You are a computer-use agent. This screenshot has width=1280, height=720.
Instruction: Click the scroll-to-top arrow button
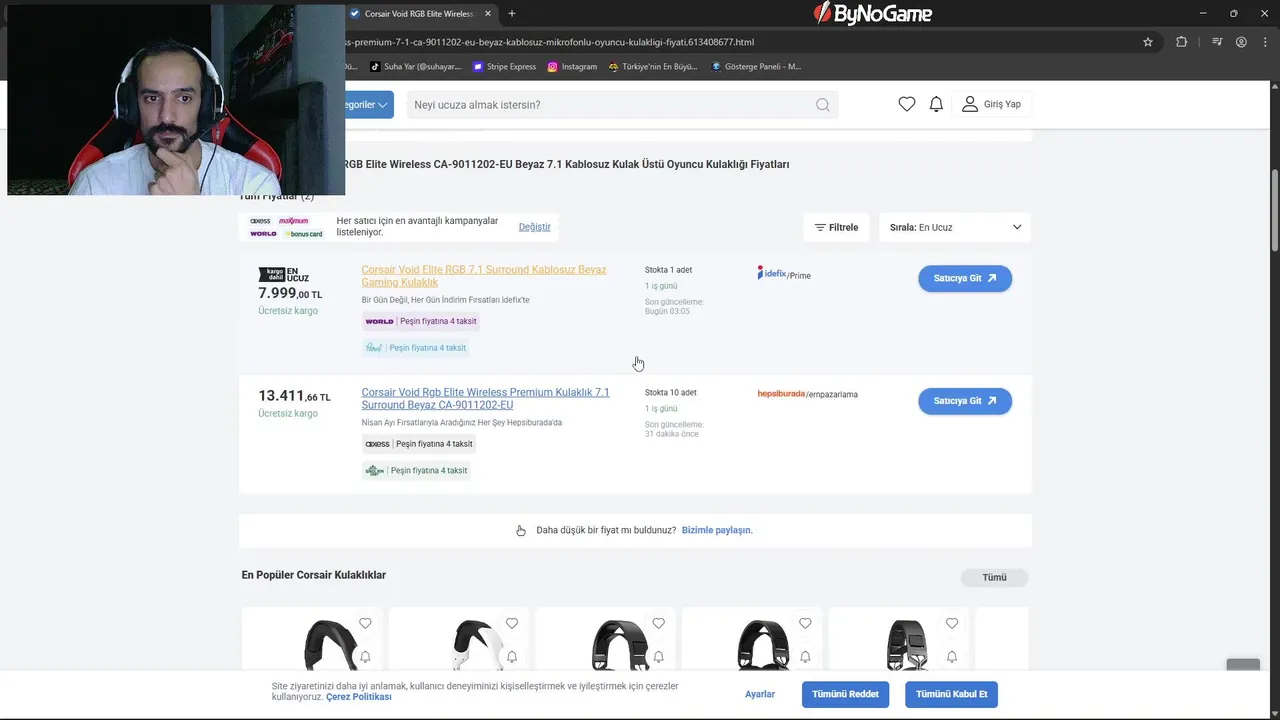click(1243, 667)
